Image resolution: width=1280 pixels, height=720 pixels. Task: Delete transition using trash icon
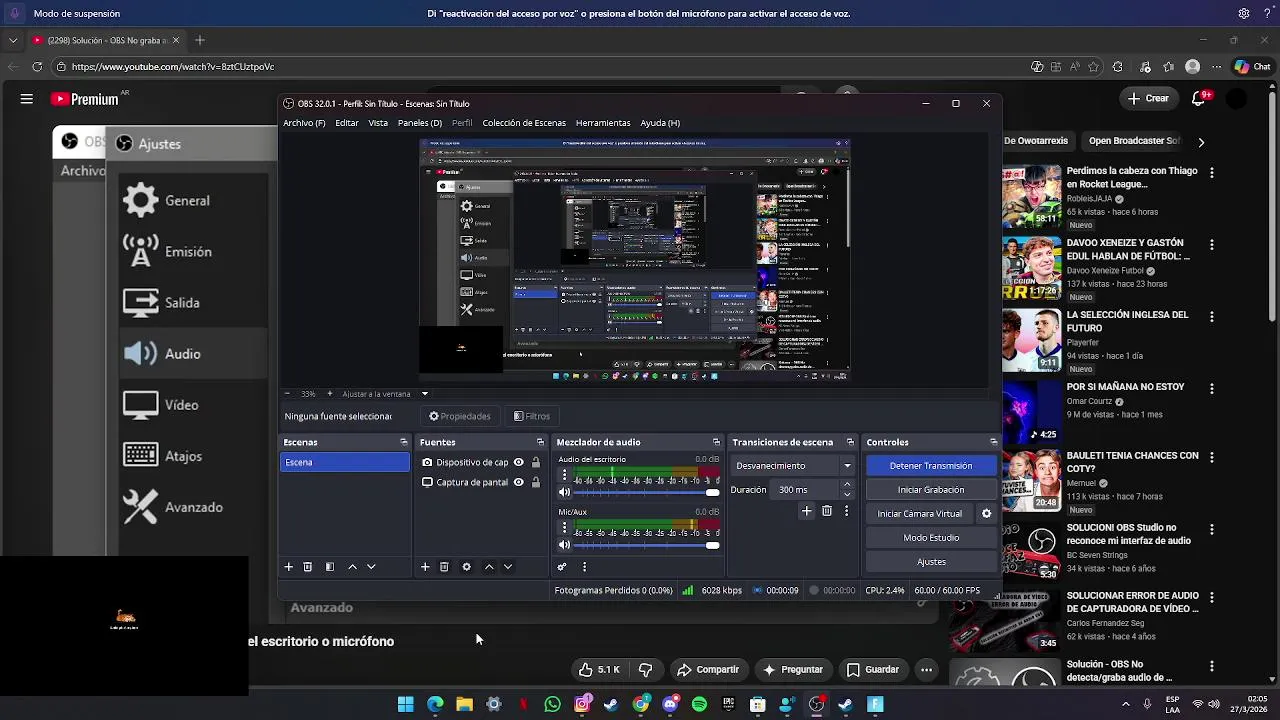coord(827,511)
